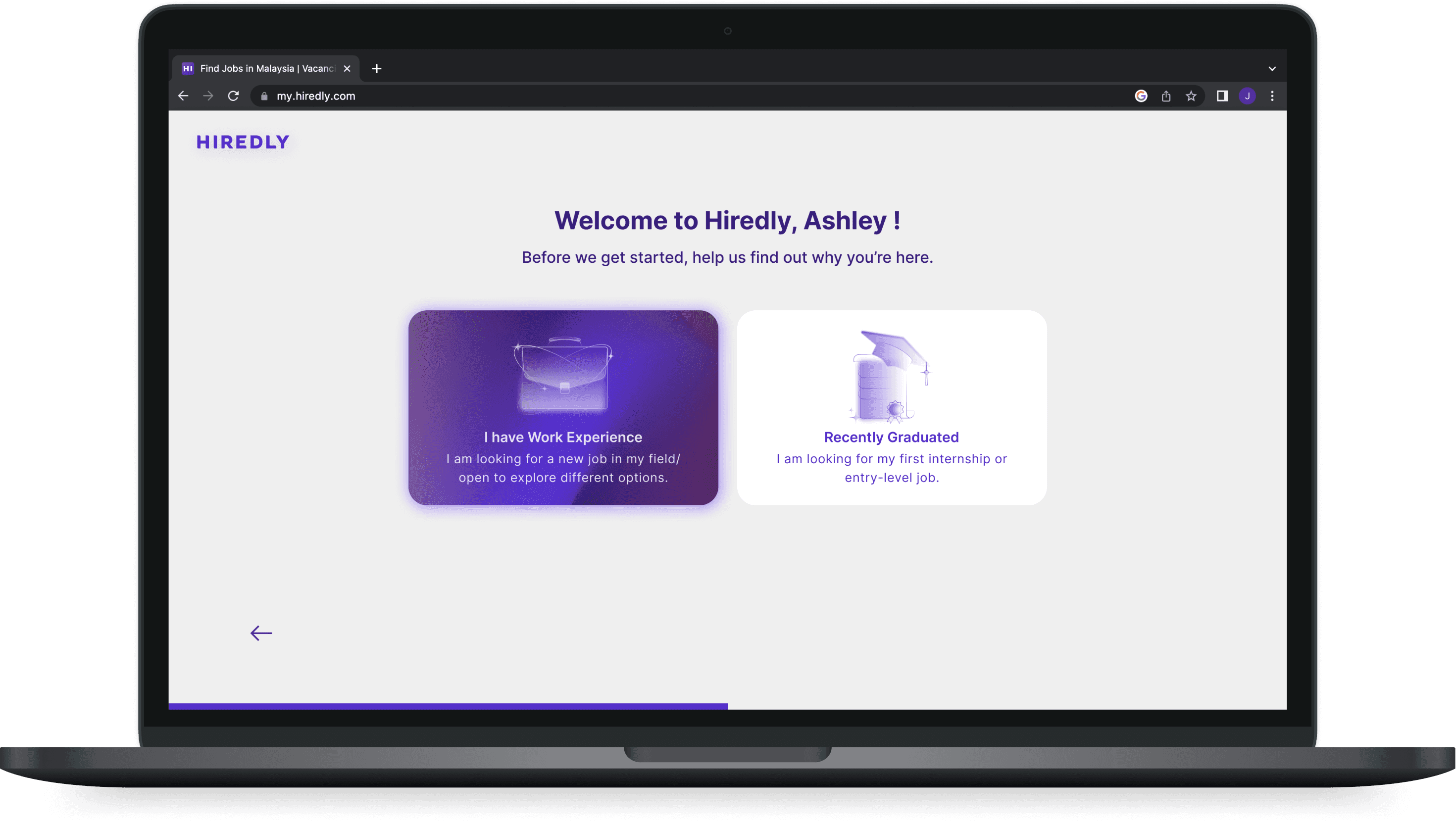Click the purple onboarding progress bar
The height and width of the screenshot is (823, 1456).
pos(448,706)
